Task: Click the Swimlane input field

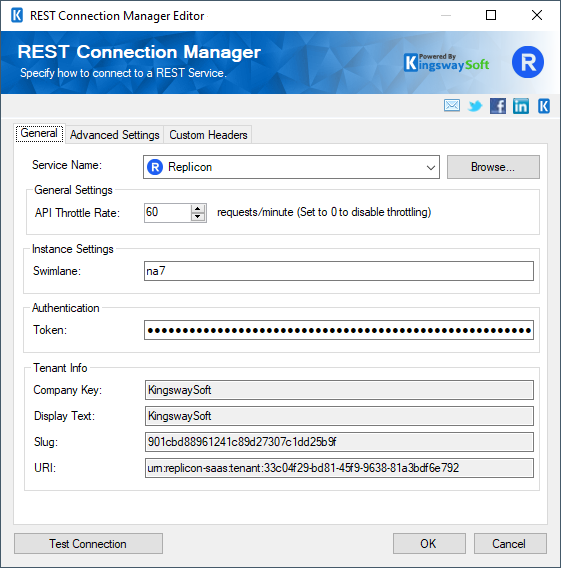Action: (339, 271)
